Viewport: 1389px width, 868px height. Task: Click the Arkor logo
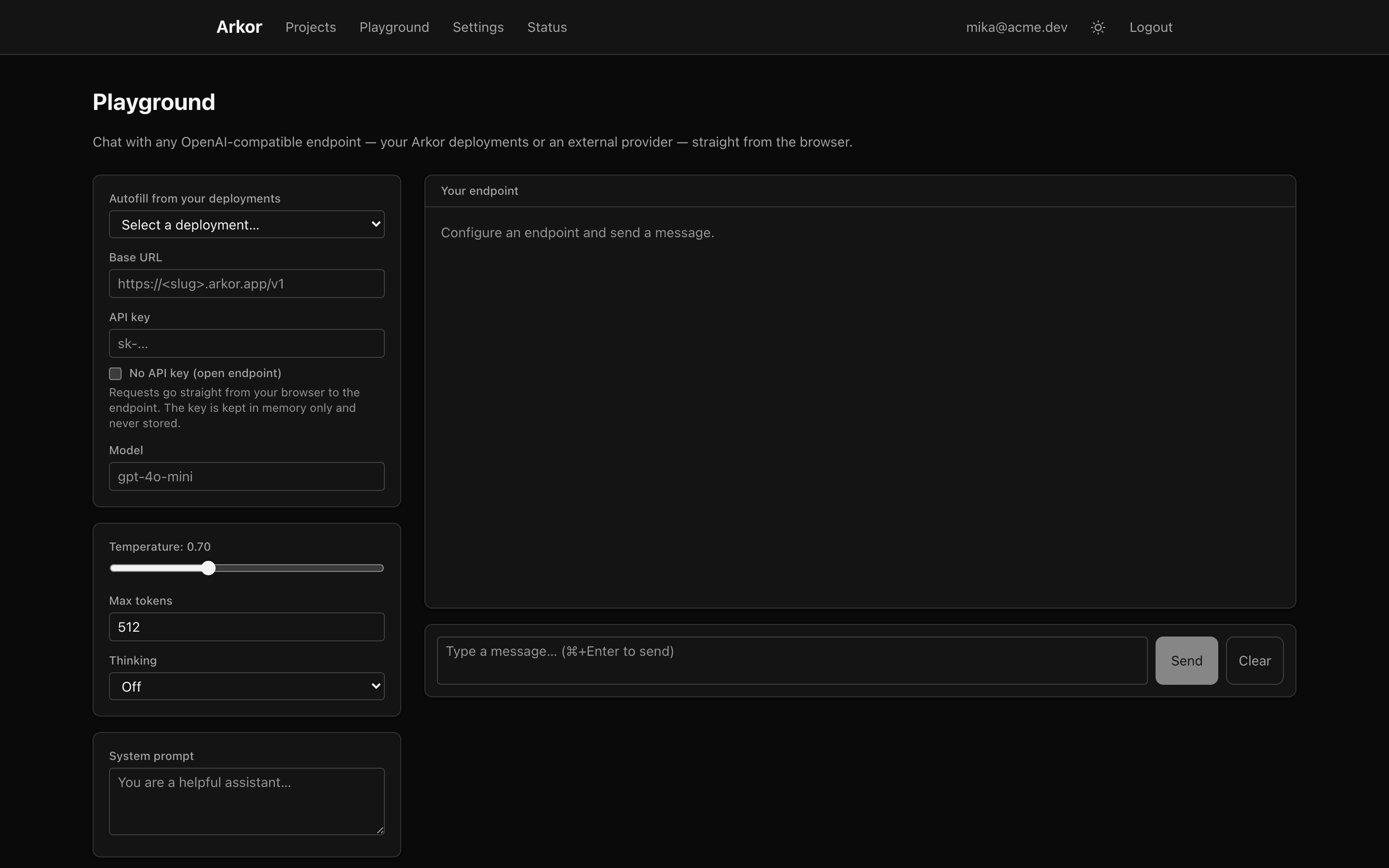(x=239, y=27)
